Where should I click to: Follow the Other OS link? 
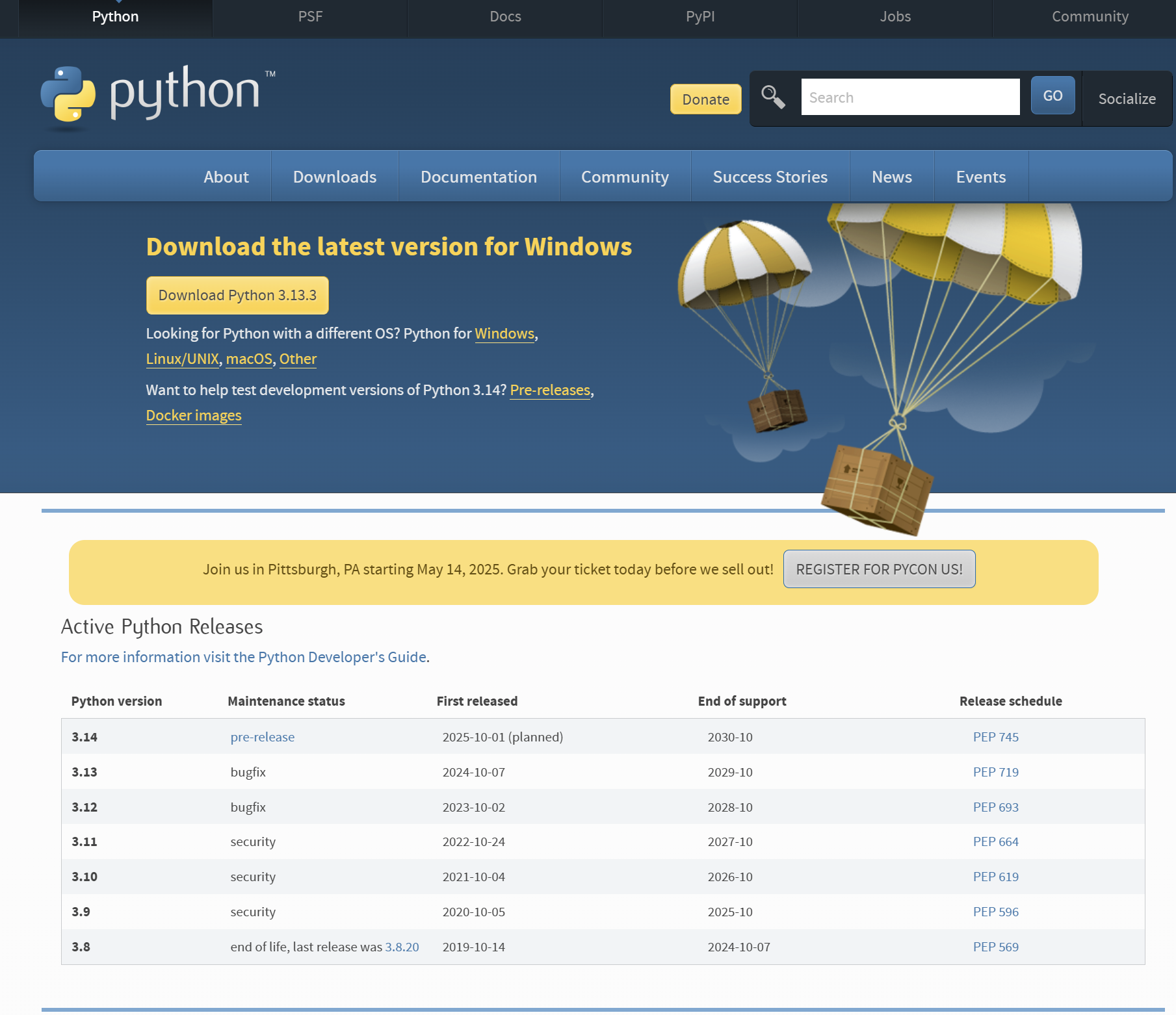298,359
